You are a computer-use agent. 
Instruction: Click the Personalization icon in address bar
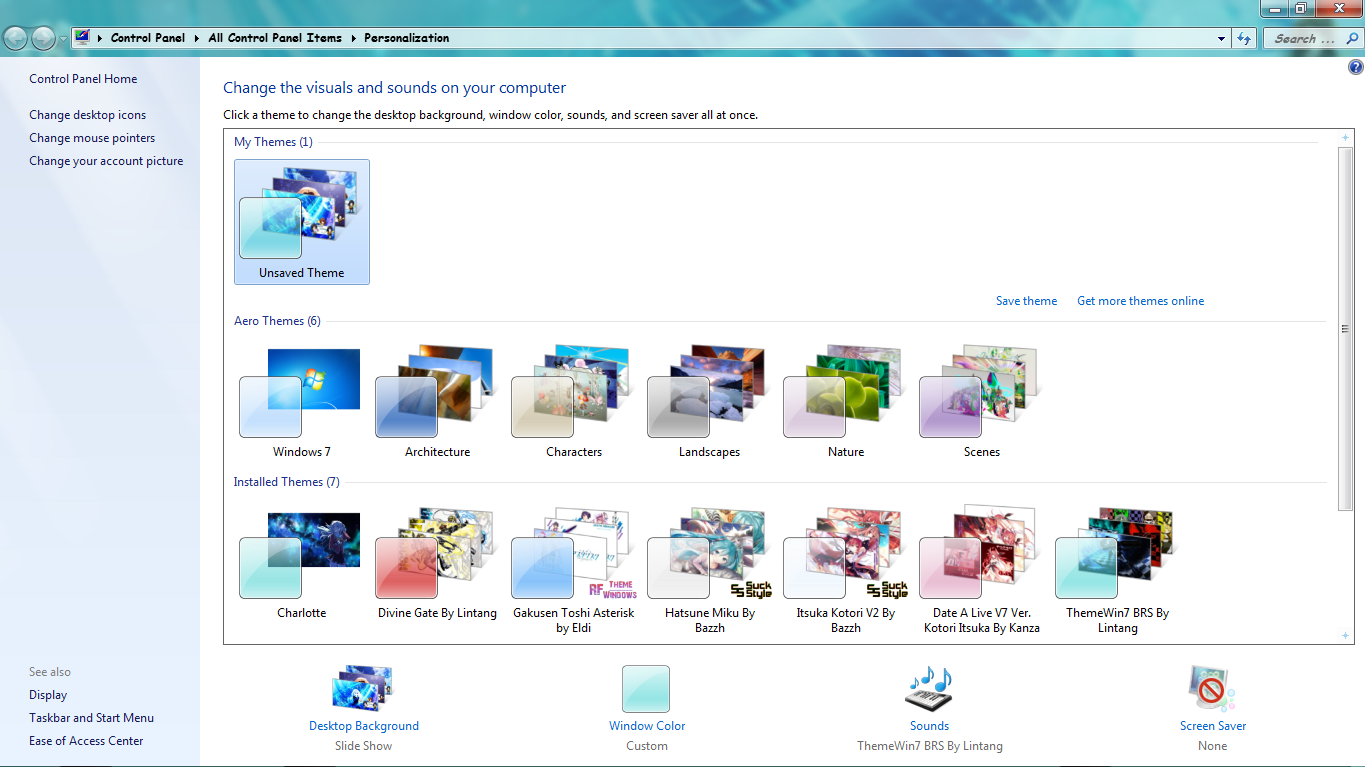pyautogui.click(x=82, y=38)
